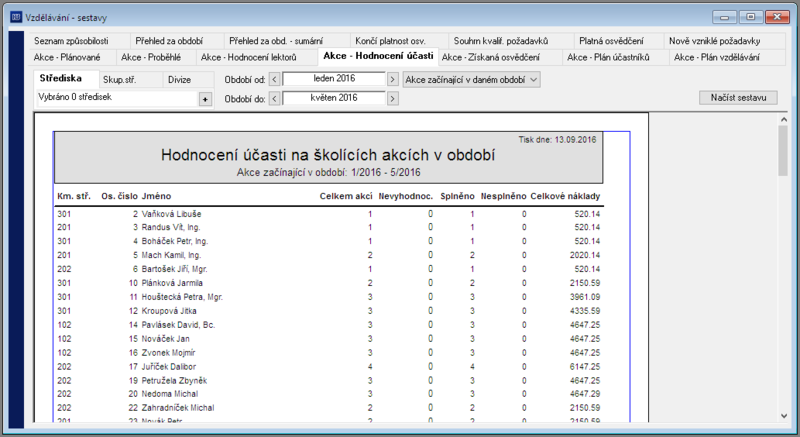
Task: Select the row for Houštecká Petra, Mgr.
Action: click(329, 297)
